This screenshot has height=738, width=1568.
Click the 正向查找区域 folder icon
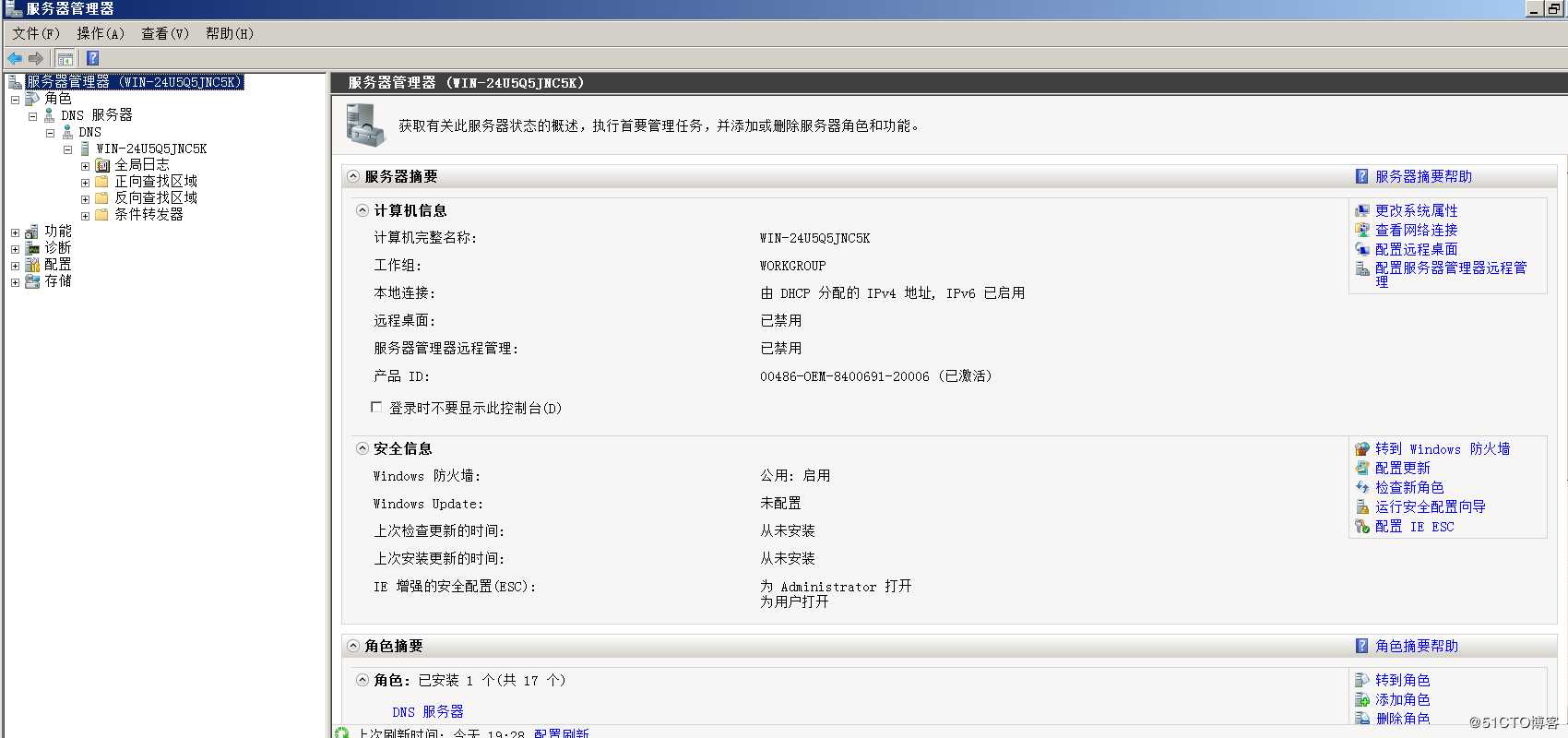tap(102, 182)
